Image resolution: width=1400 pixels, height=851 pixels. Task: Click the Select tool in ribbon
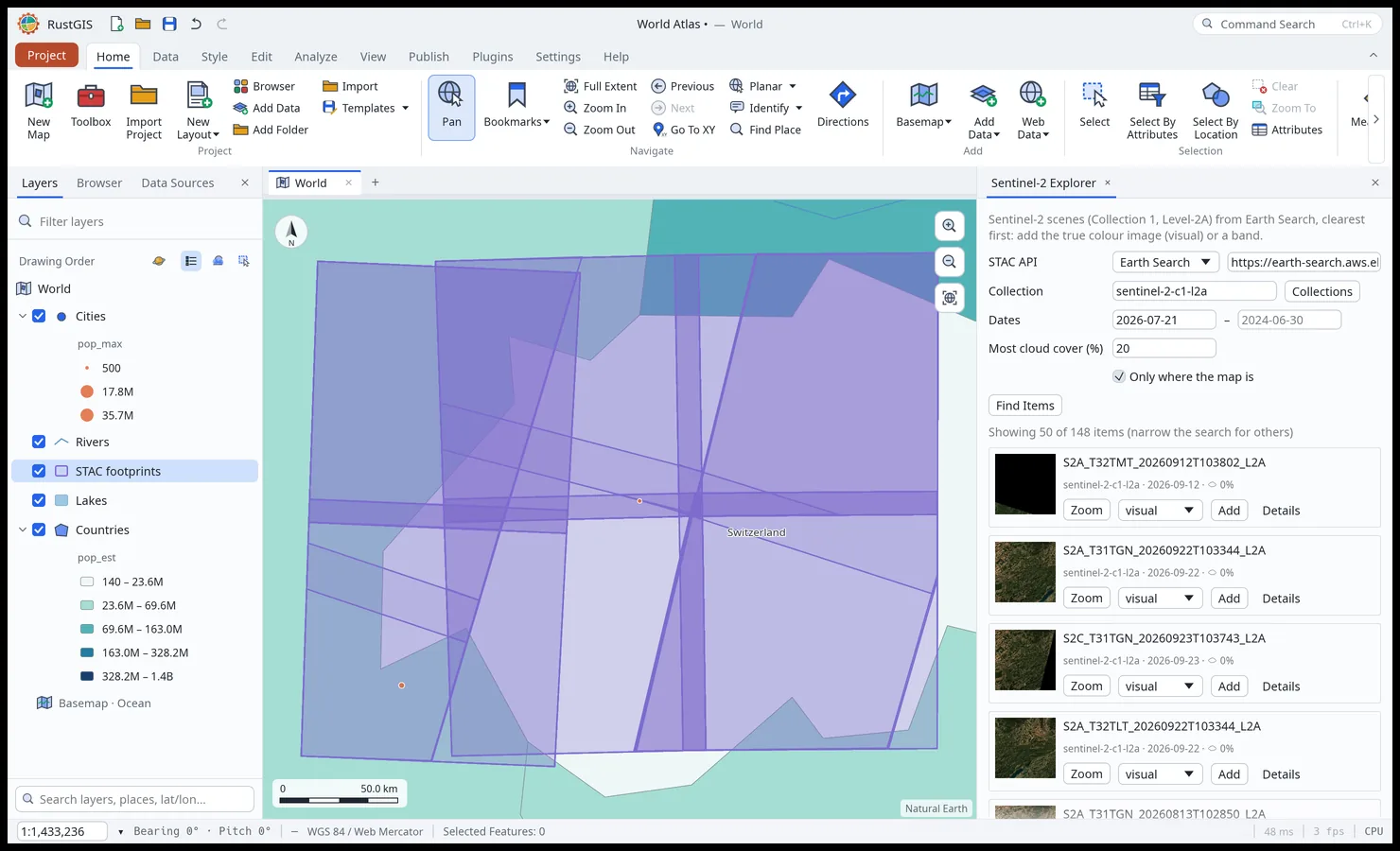(1094, 106)
